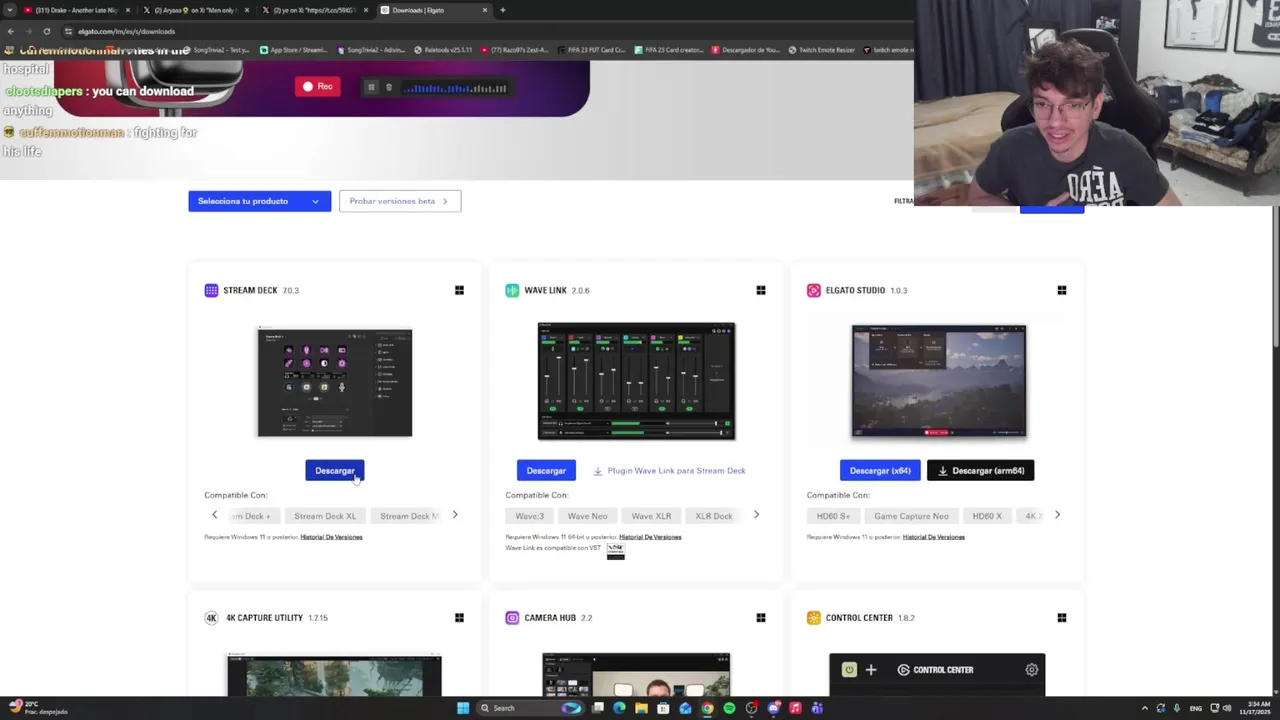The image size is (1280, 720).
Task: Click the Stream Deck app icon
Action: [x=211, y=290]
